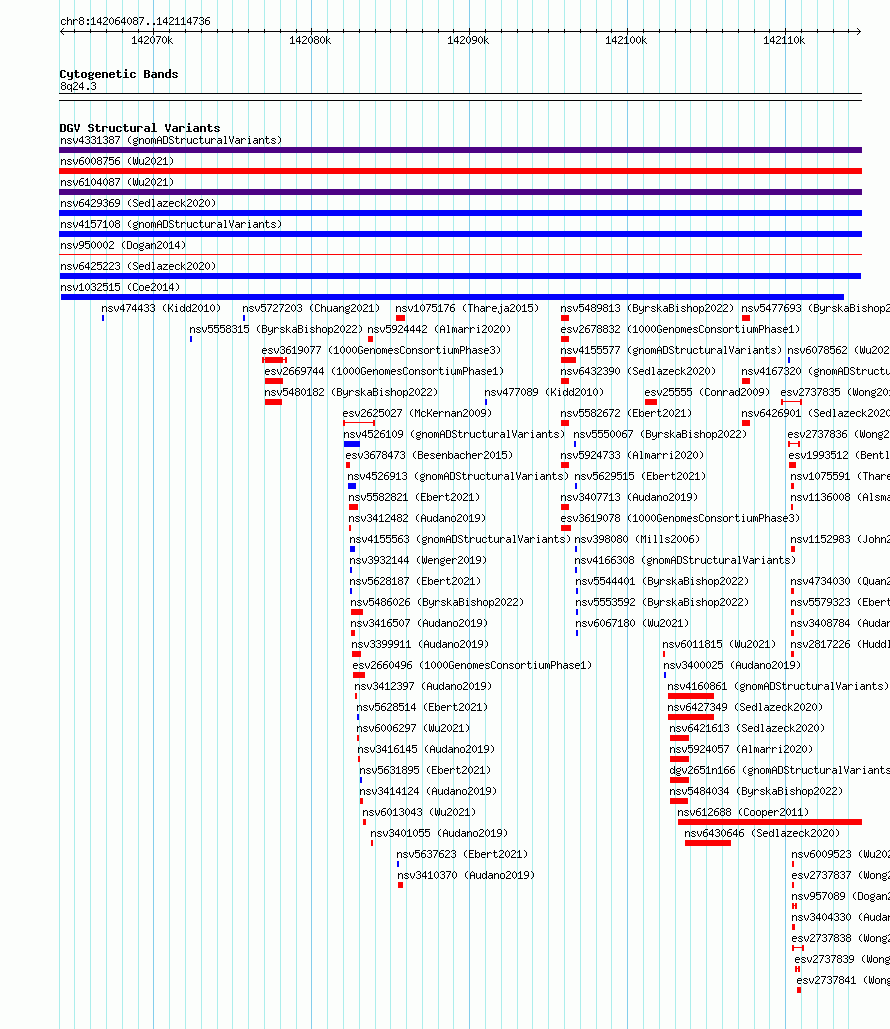Screen dimensions: 890x1029
Task: Click nsv6427349 (Sedlazeck2020) label
Action: [745, 707]
